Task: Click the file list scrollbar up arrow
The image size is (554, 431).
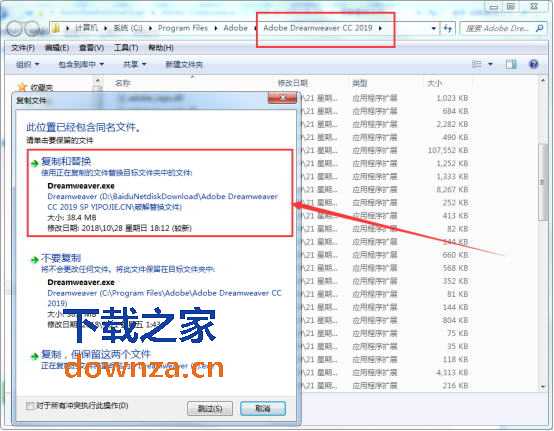Action: pyautogui.click(x=543, y=81)
